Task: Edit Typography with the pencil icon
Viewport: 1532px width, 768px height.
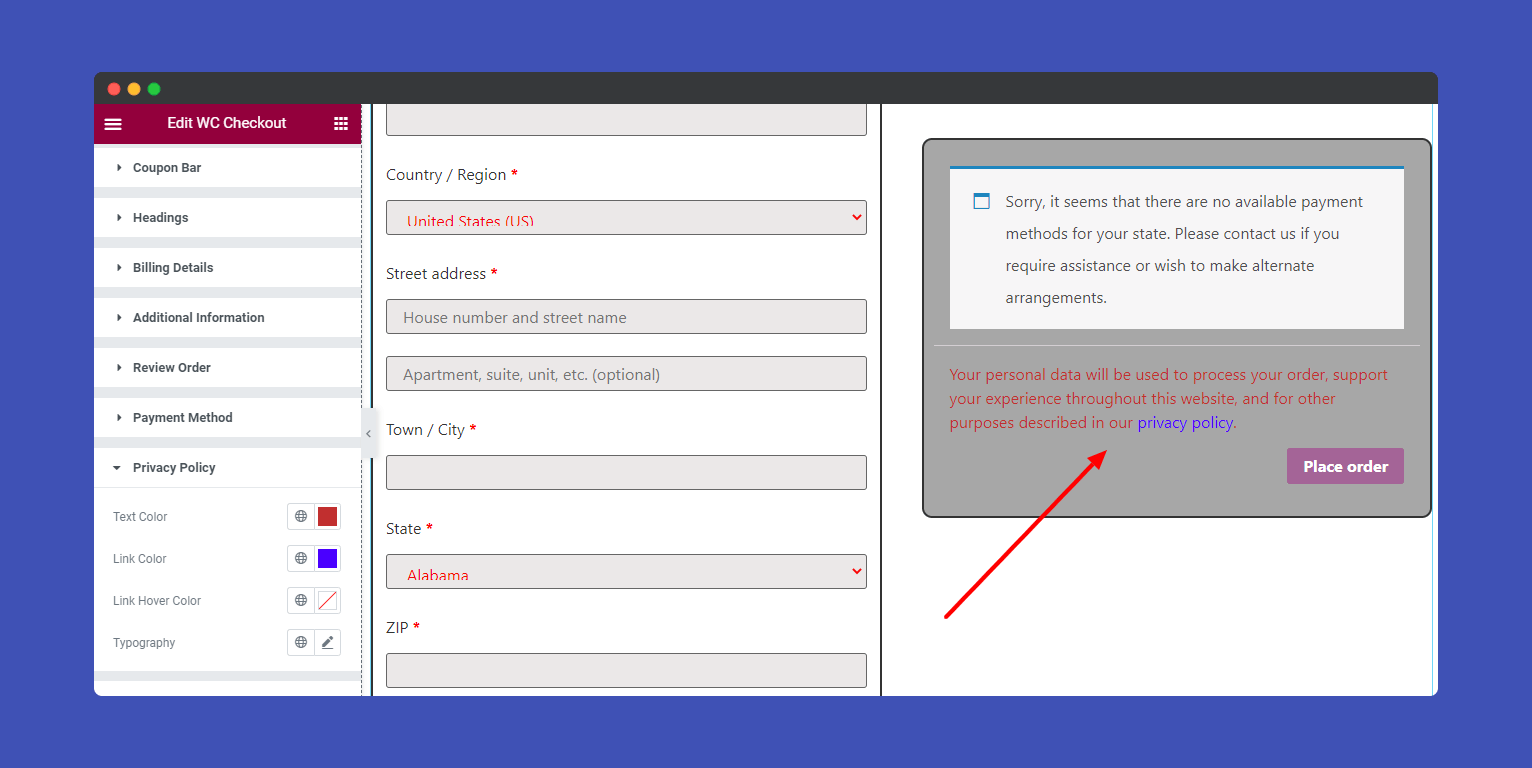Action: tap(327, 643)
